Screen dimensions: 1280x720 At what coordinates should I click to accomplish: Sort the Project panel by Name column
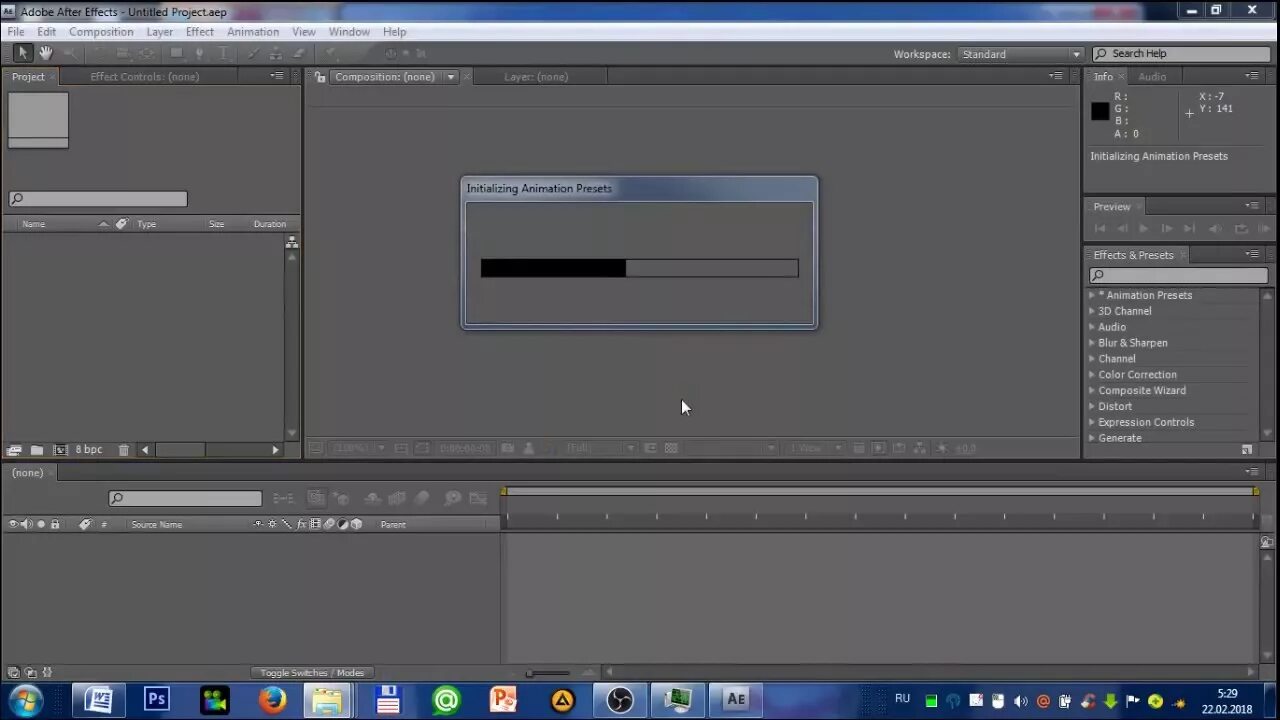[34, 224]
